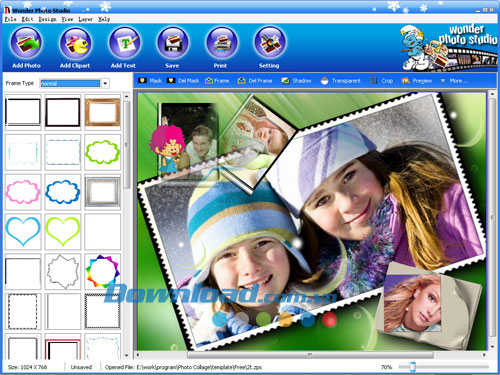Apply Mask from the edit toolbar
This screenshot has height=375, width=500.
(150, 81)
